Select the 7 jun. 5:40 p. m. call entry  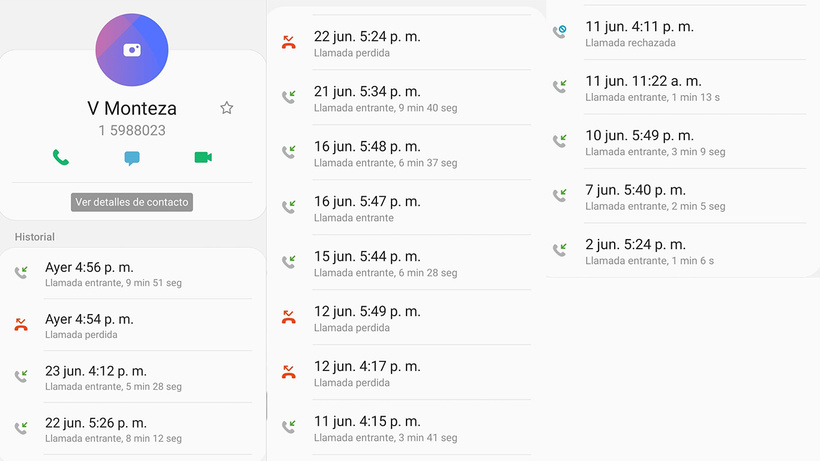(679, 196)
